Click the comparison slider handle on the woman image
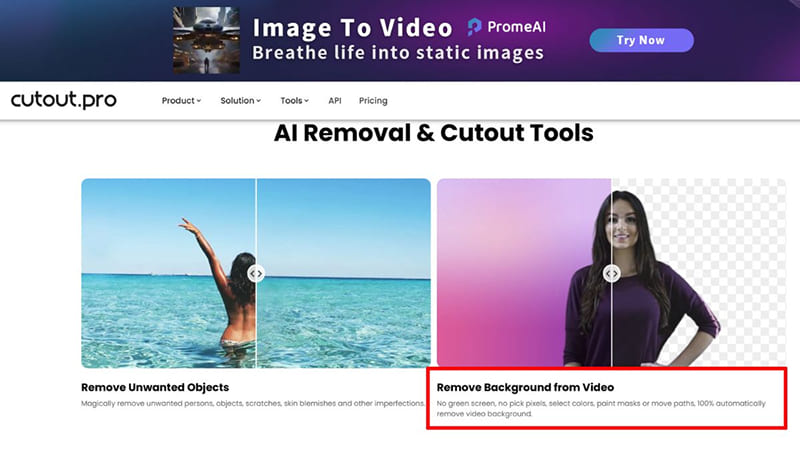800x450 pixels. click(611, 272)
